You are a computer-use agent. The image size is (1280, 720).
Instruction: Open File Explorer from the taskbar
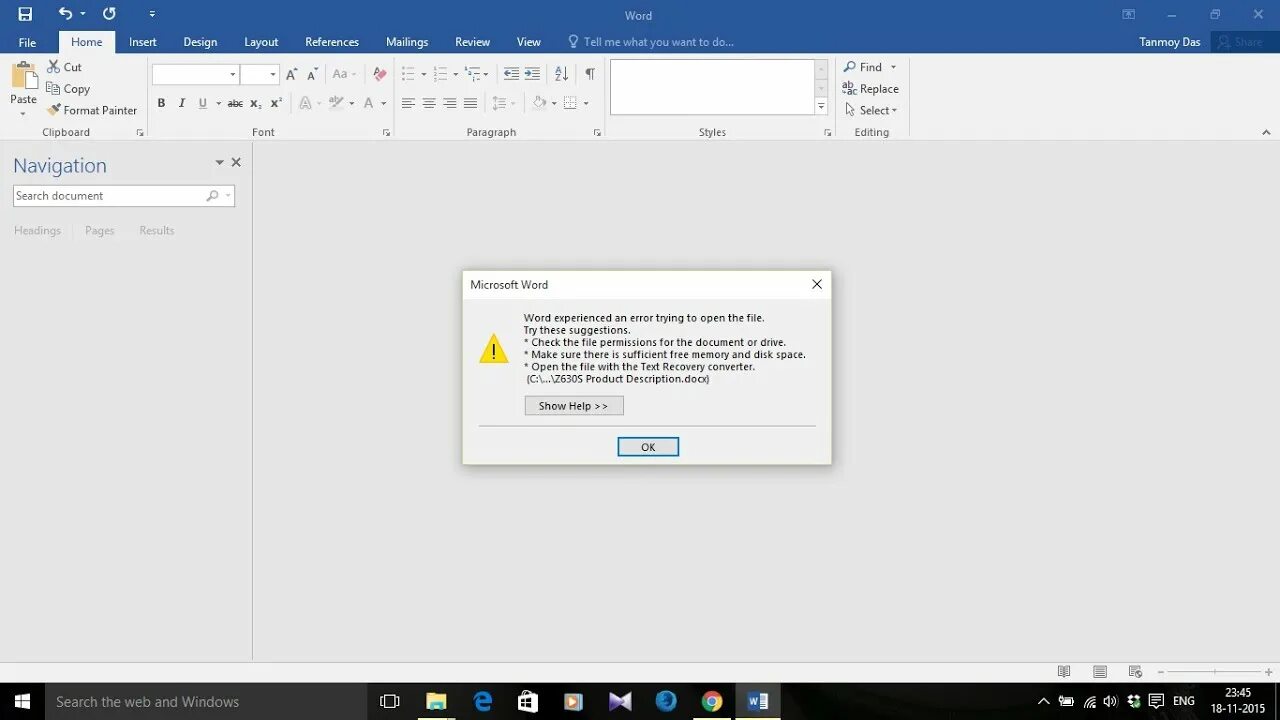(x=437, y=702)
